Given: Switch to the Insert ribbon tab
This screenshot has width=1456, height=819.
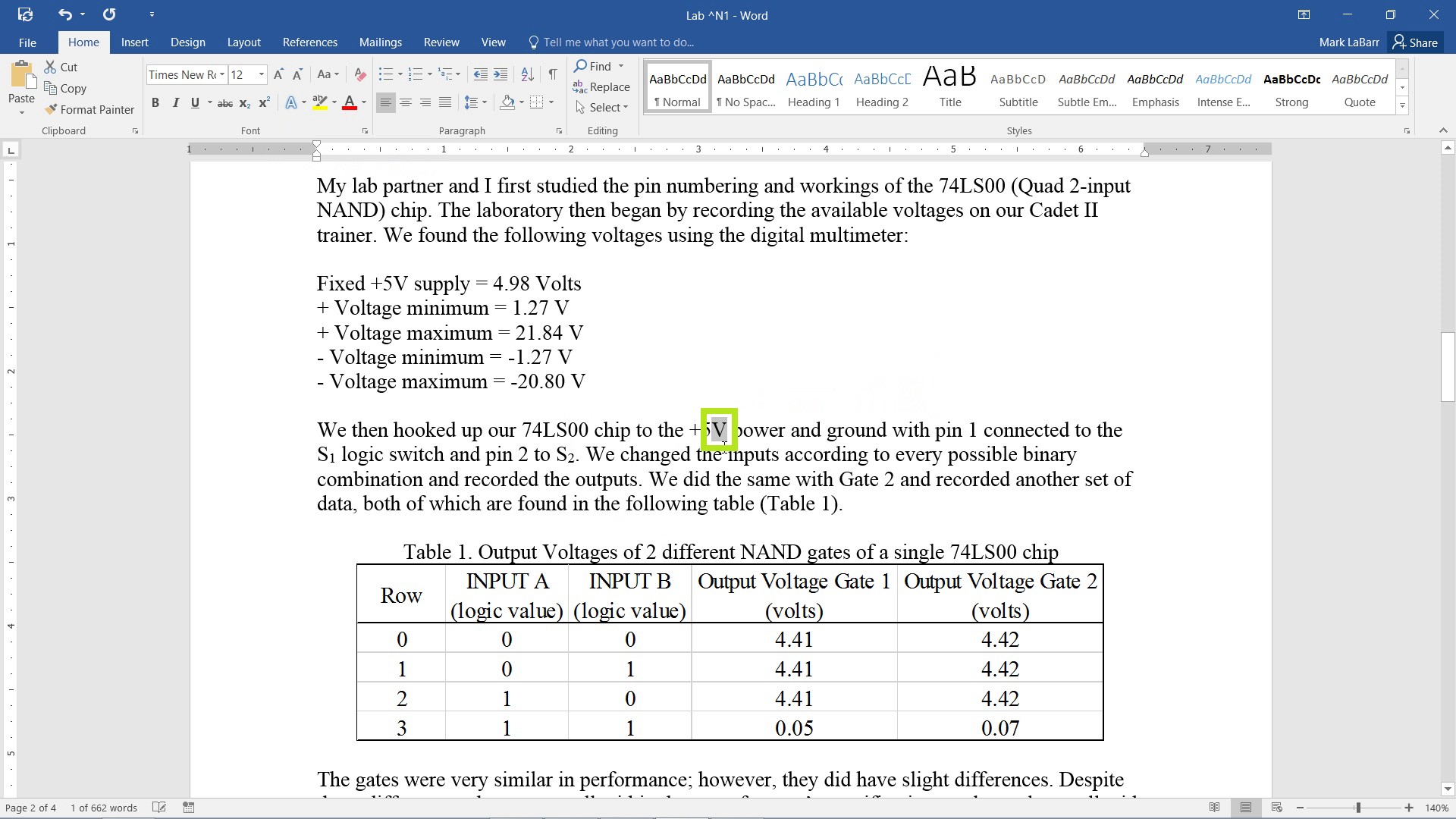Looking at the screenshot, I should (133, 42).
